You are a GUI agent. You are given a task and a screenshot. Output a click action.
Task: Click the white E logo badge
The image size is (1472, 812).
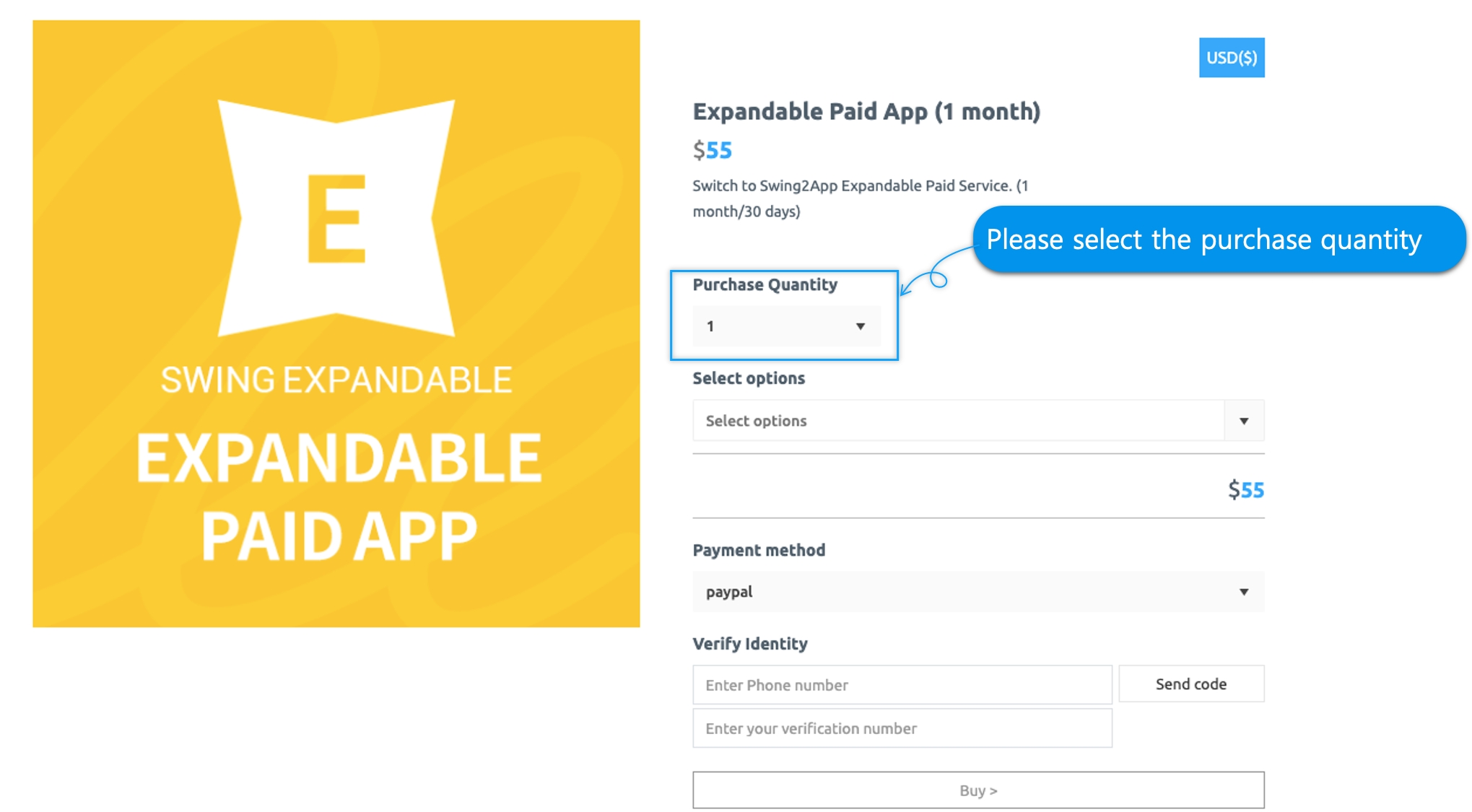(336, 218)
